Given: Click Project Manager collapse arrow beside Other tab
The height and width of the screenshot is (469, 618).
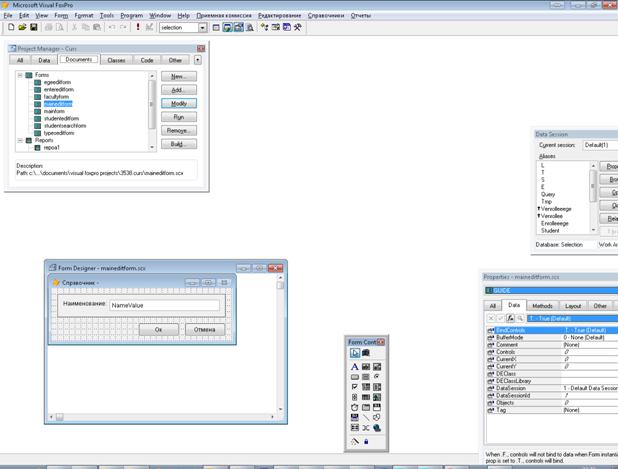Looking at the screenshot, I should (197, 60).
